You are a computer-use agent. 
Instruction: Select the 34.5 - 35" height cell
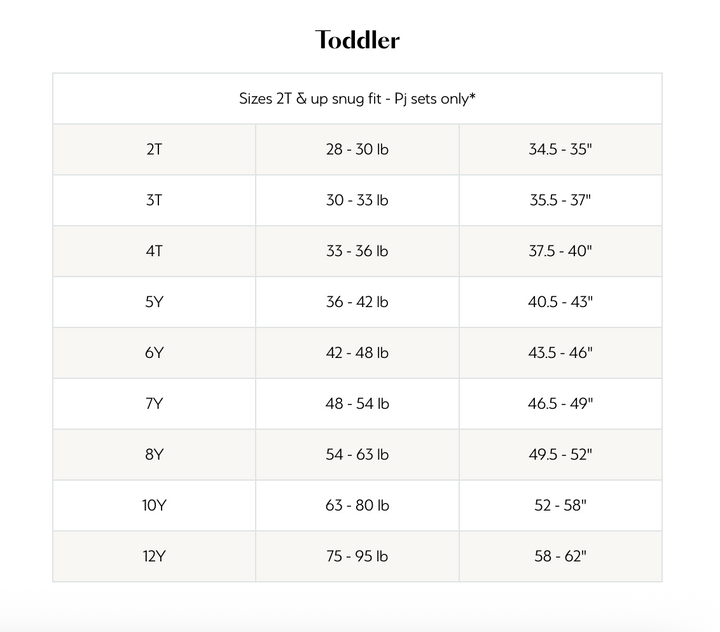[560, 149]
